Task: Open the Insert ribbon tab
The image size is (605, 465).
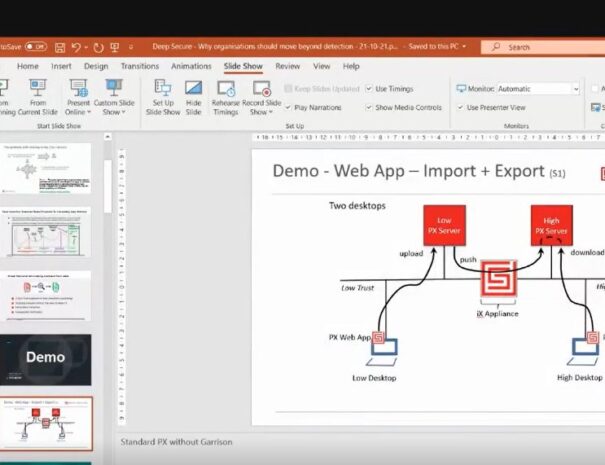Action: pos(61,66)
